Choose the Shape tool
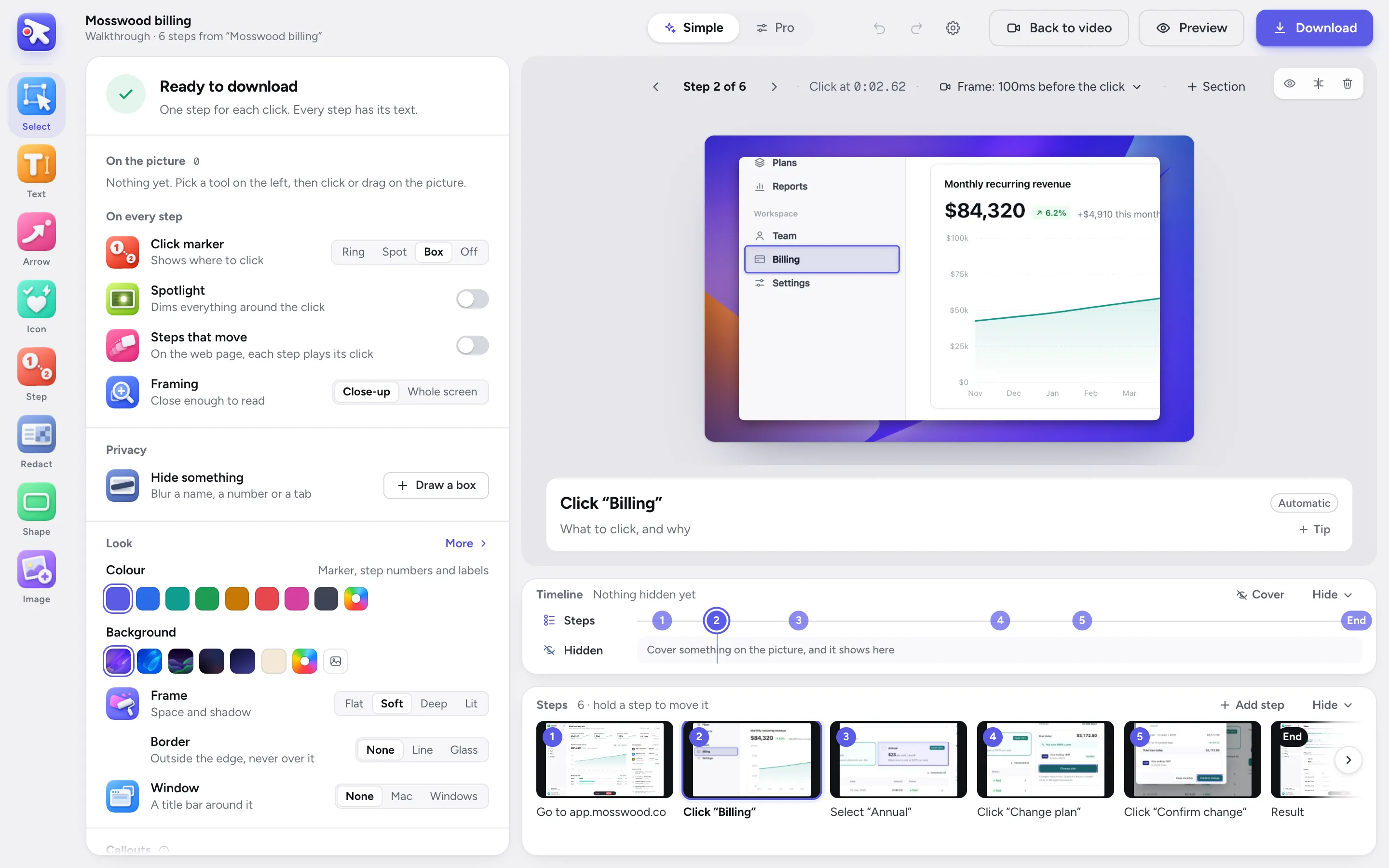 click(x=36, y=509)
